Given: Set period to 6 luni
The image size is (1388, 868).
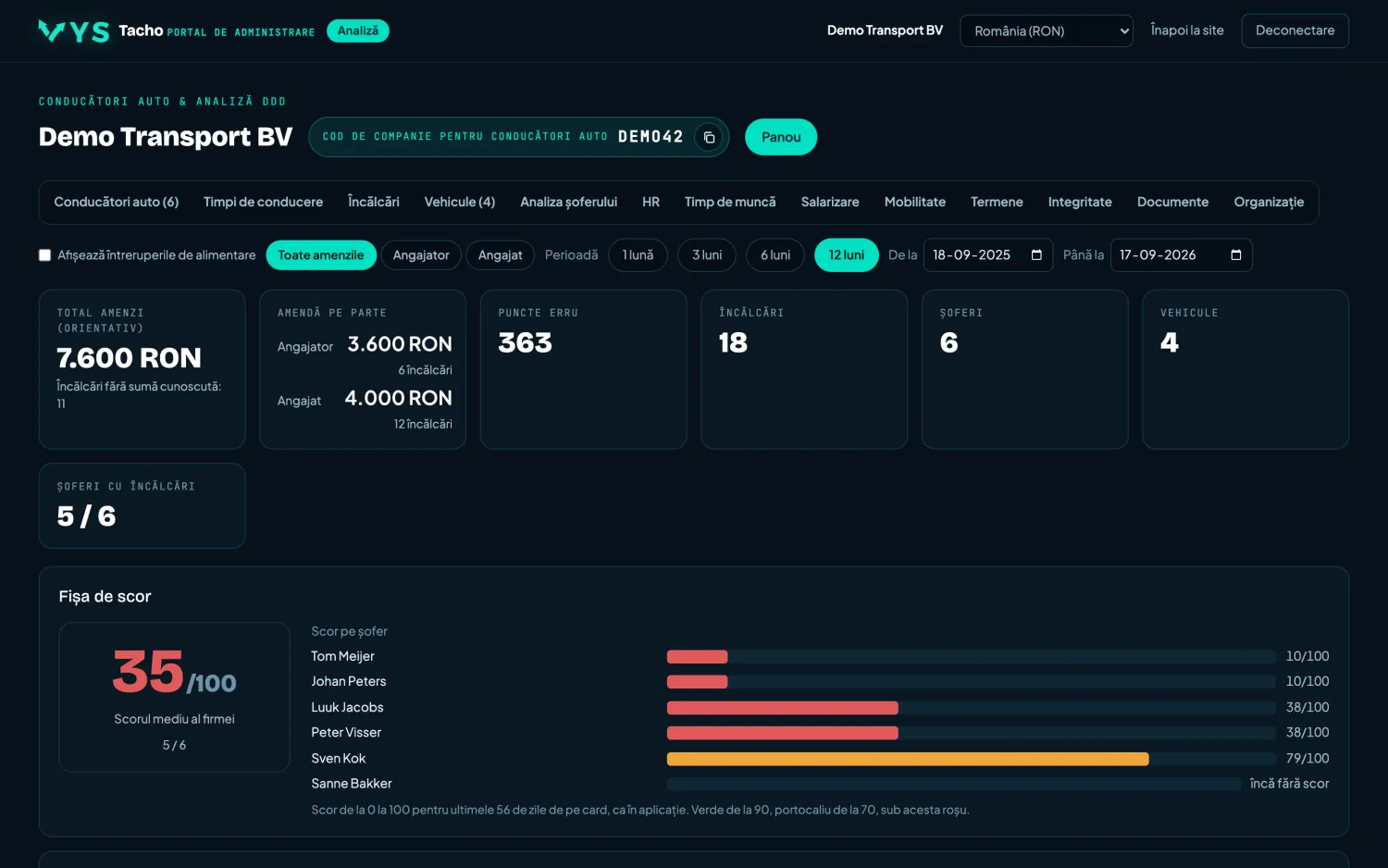Looking at the screenshot, I should click(775, 255).
